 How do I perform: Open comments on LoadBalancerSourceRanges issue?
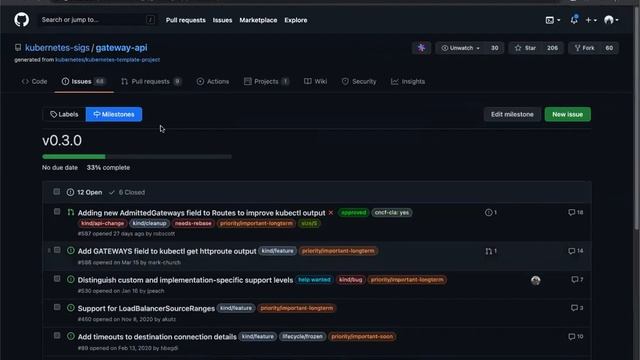pyautogui.click(x=577, y=308)
